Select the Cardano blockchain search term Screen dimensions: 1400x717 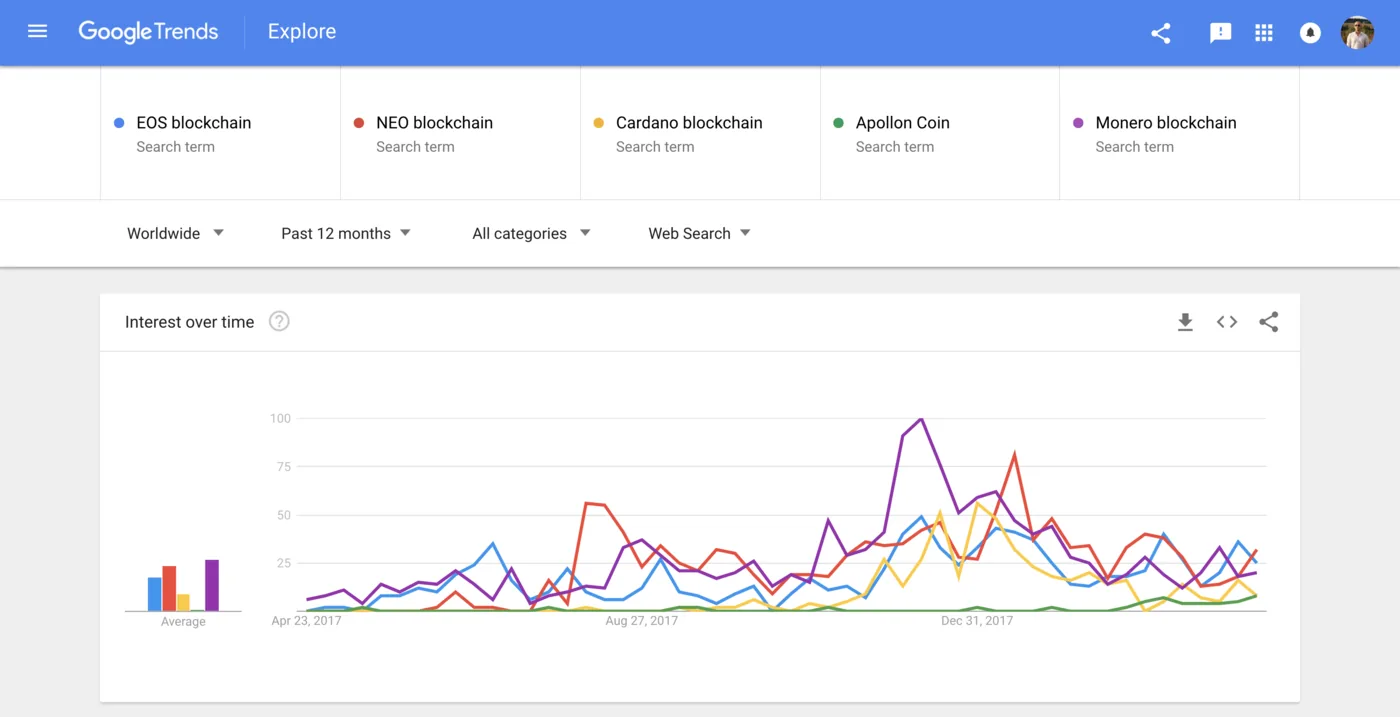[700, 133]
